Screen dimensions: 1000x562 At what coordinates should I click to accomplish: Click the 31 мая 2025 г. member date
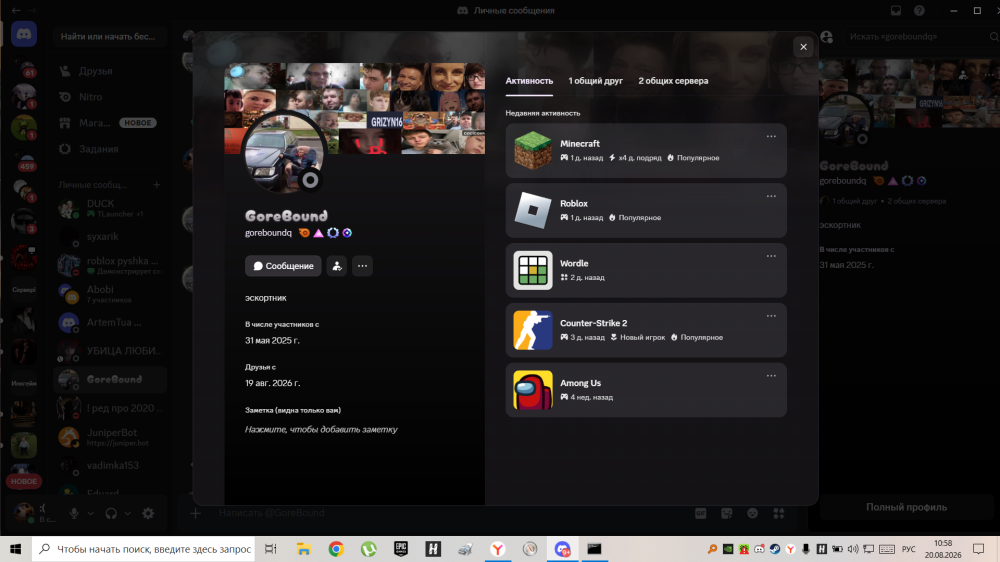point(272,341)
